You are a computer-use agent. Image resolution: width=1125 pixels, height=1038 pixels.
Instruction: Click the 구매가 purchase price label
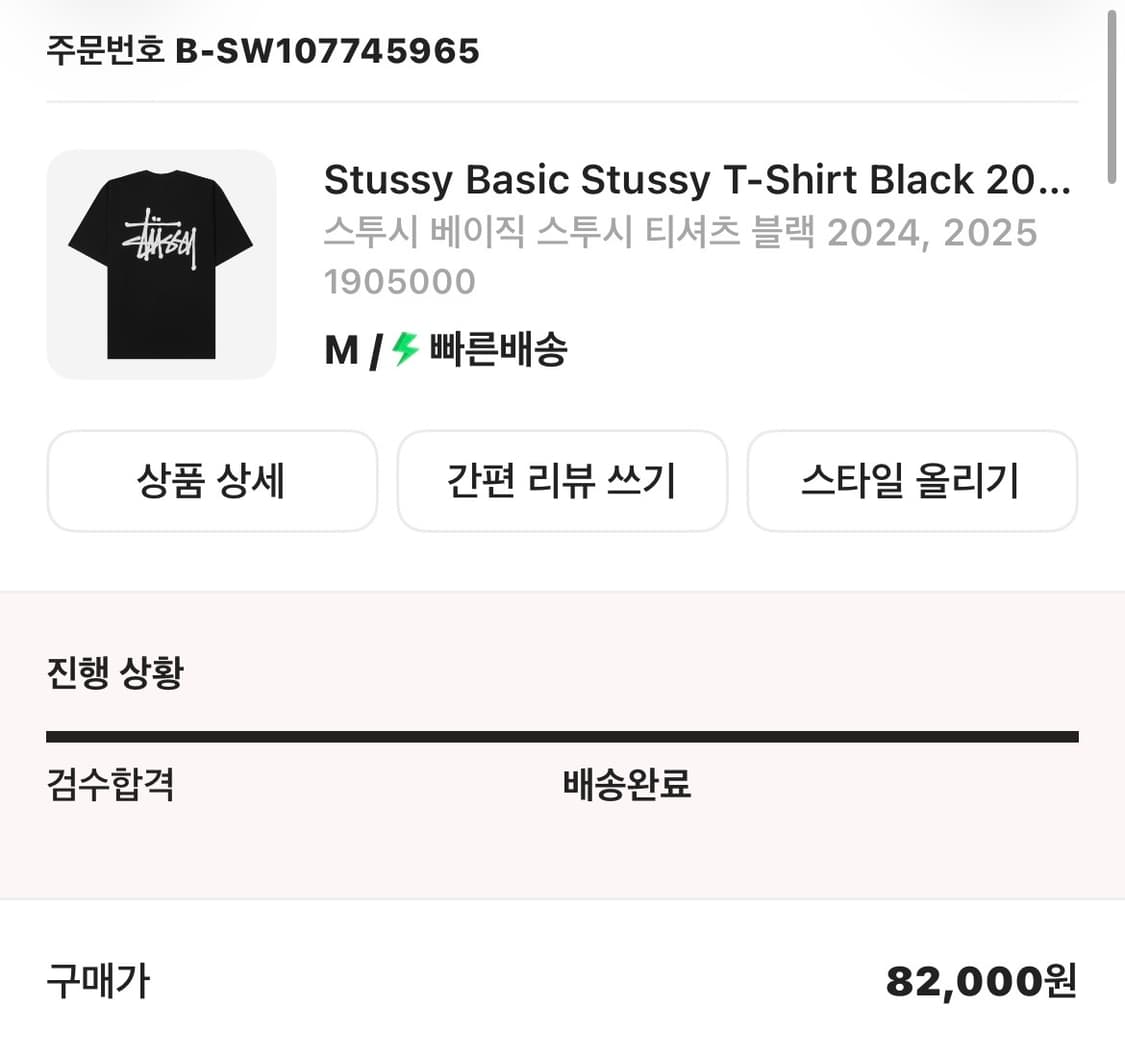[97, 982]
